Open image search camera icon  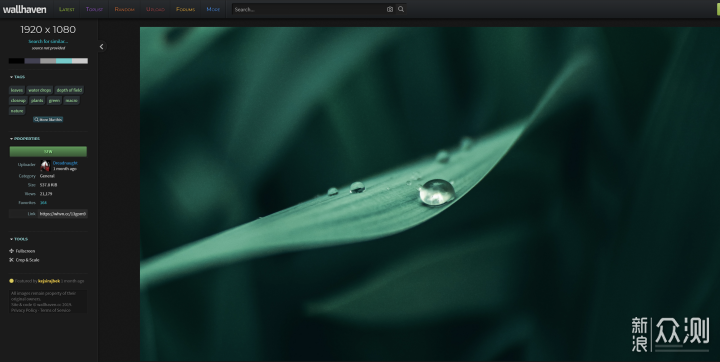pyautogui.click(x=390, y=9)
